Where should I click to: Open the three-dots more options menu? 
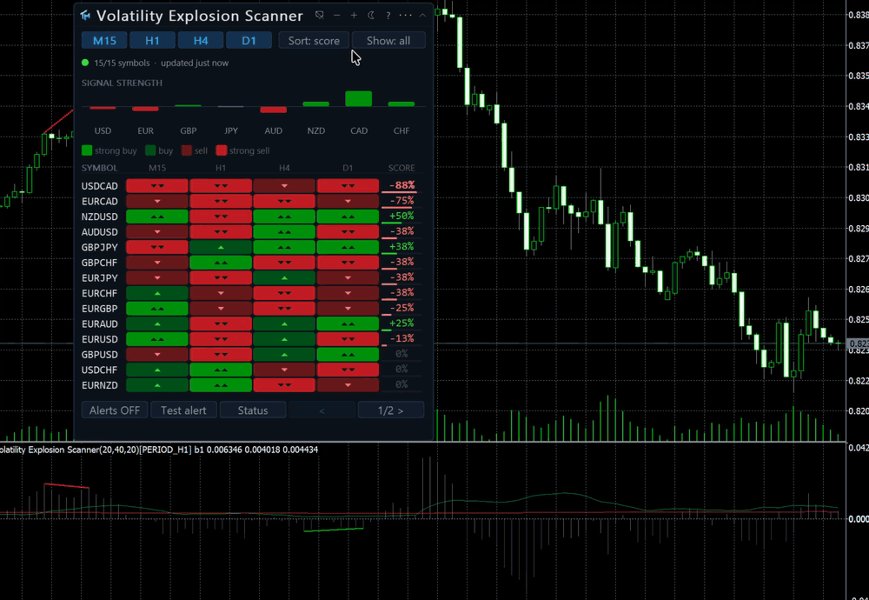(405, 16)
